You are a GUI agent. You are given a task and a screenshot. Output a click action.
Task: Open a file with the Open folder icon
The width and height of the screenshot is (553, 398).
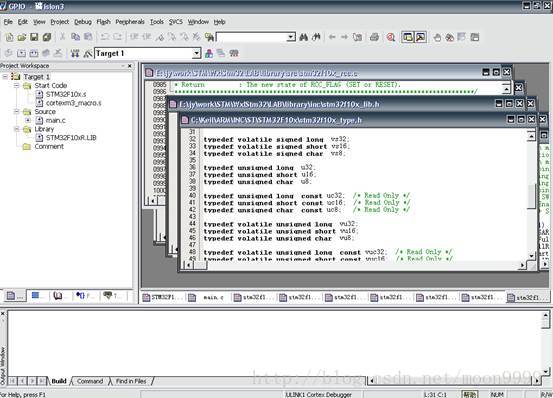22,37
